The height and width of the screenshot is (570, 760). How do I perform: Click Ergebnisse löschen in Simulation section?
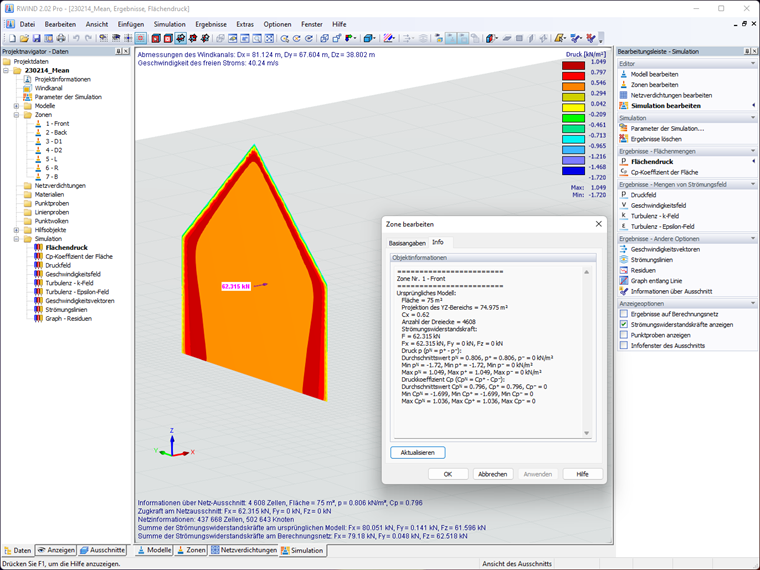(x=656, y=139)
